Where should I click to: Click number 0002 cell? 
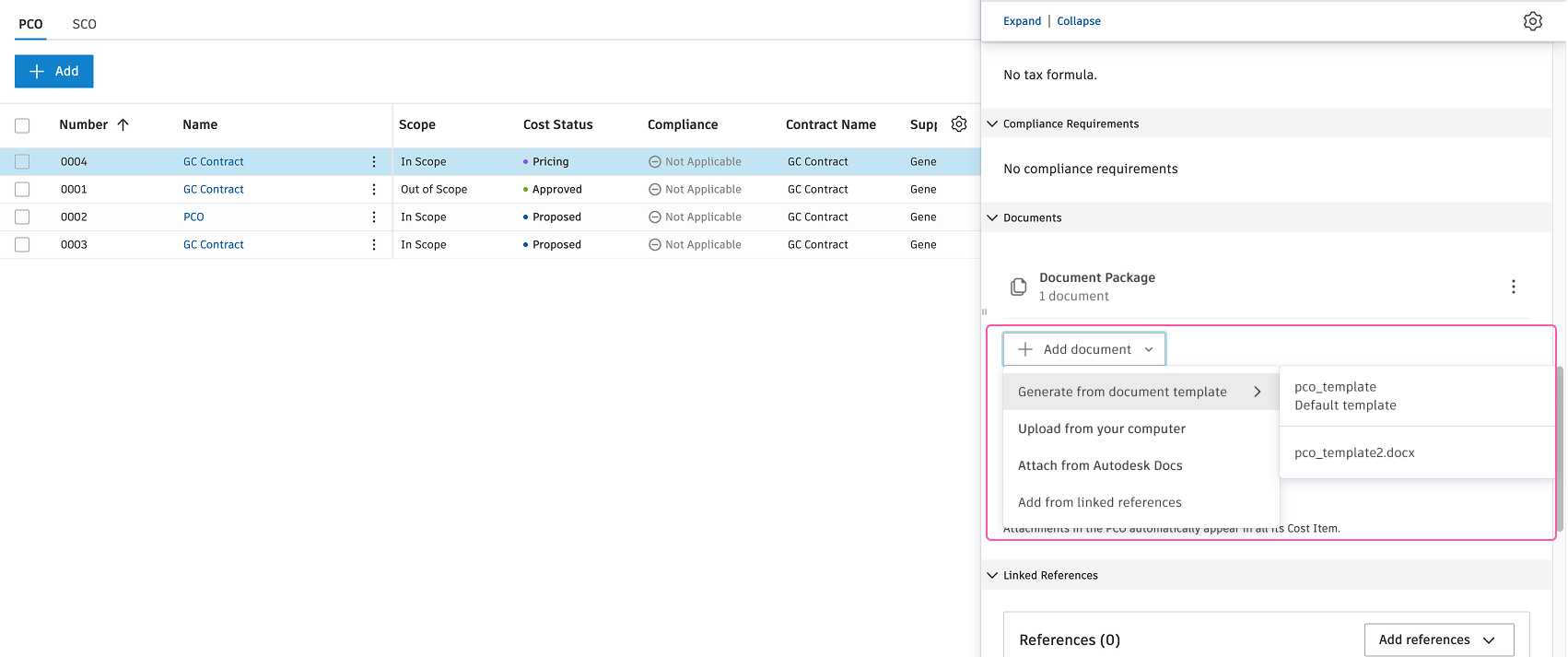[x=74, y=217]
